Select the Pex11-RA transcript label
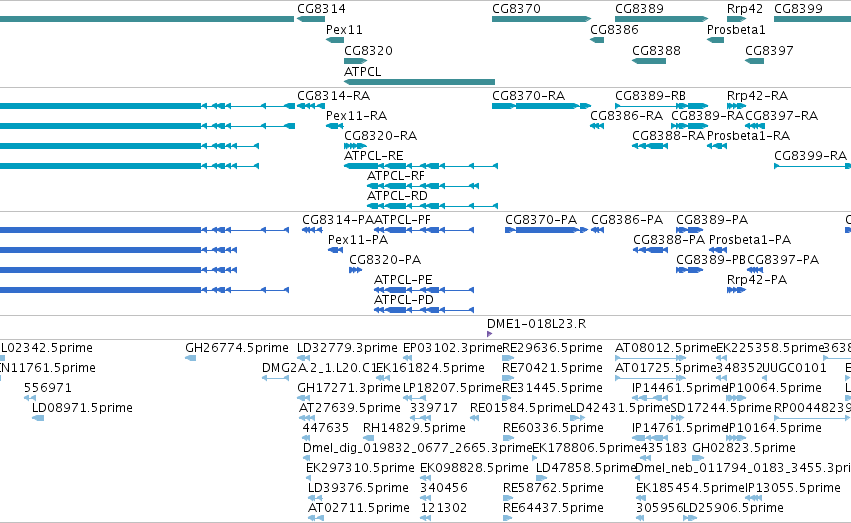 point(357,116)
